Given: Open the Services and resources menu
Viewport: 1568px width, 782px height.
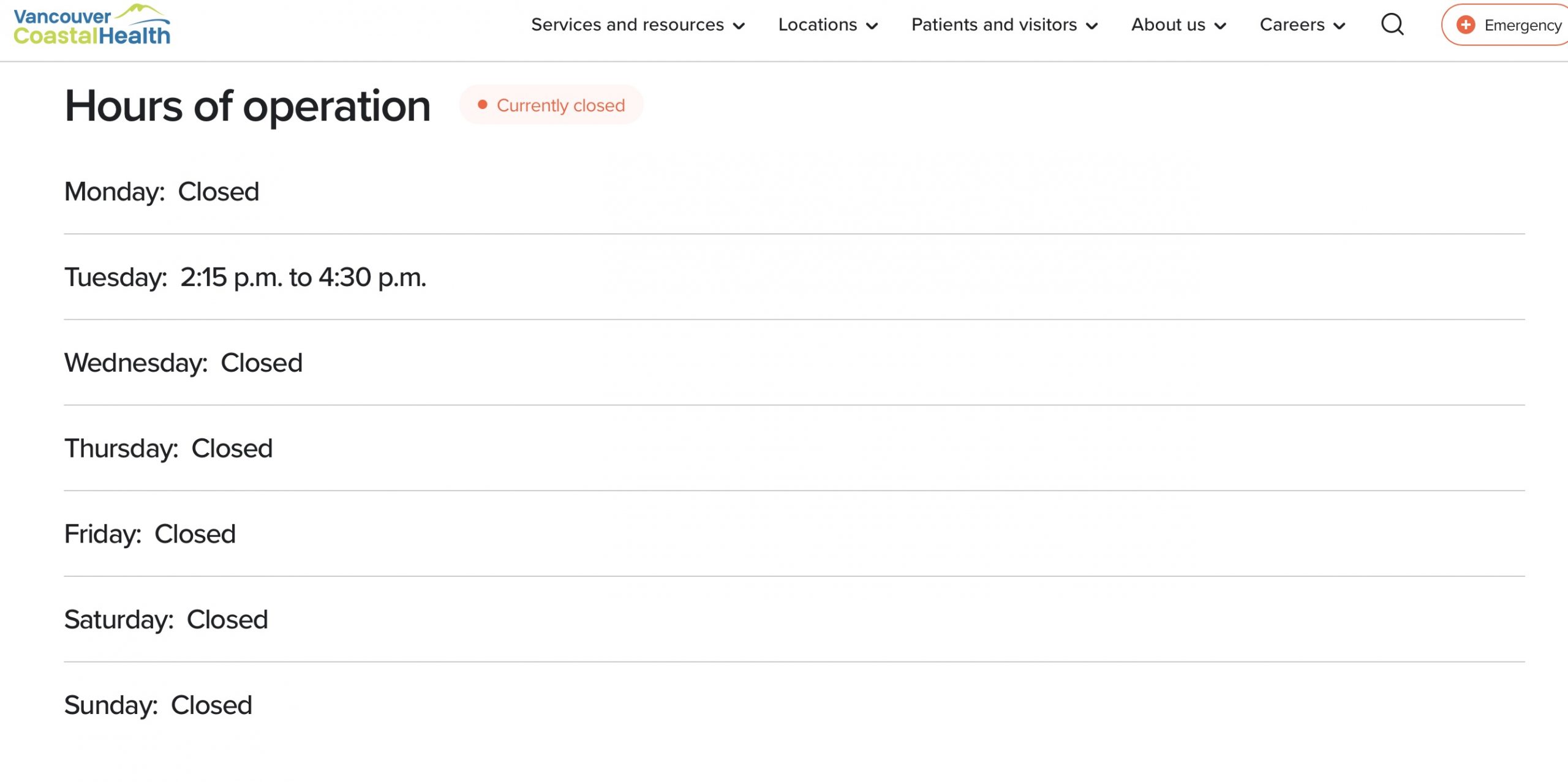Looking at the screenshot, I should click(627, 25).
